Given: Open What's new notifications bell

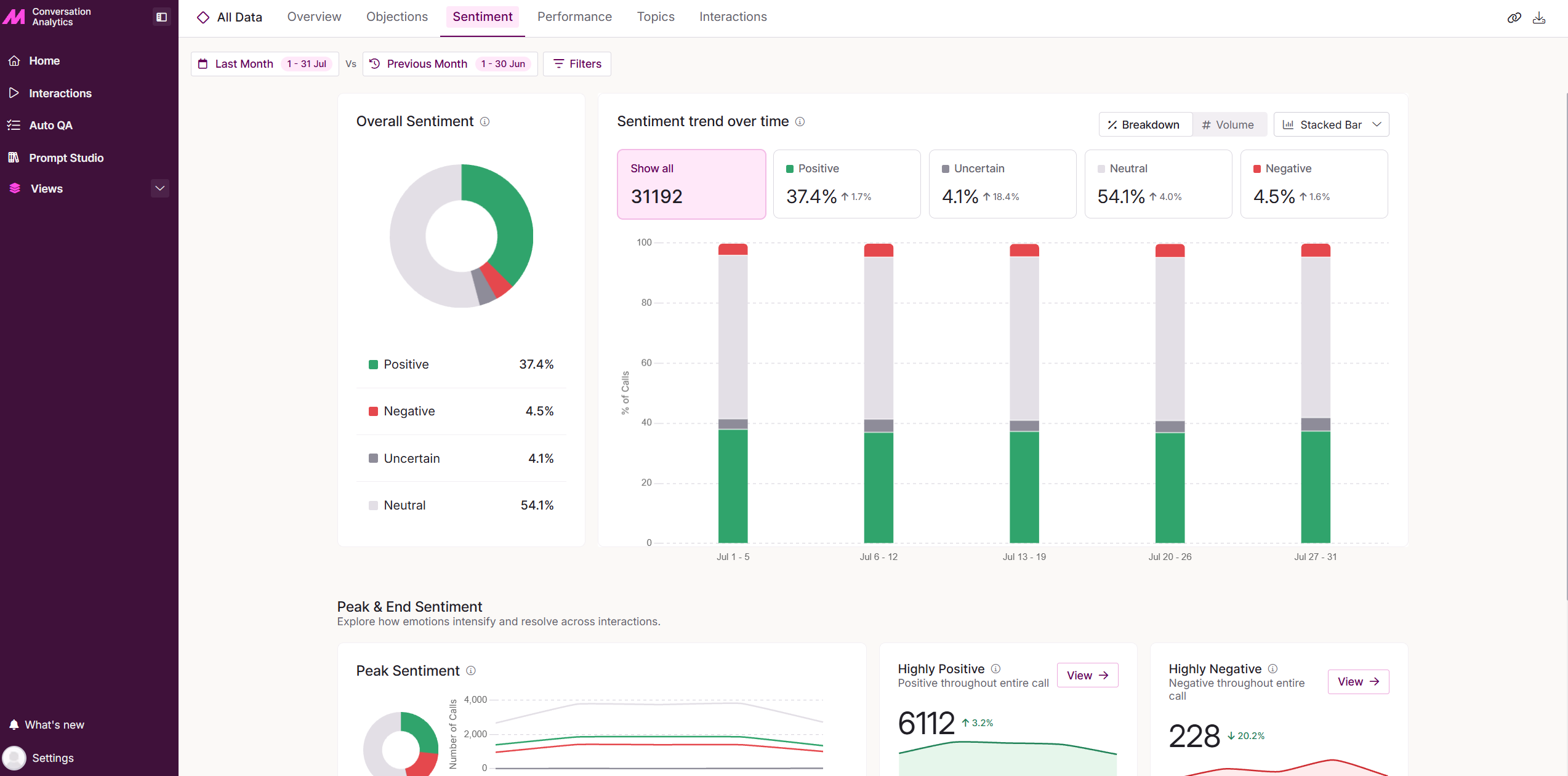Looking at the screenshot, I should point(14,724).
